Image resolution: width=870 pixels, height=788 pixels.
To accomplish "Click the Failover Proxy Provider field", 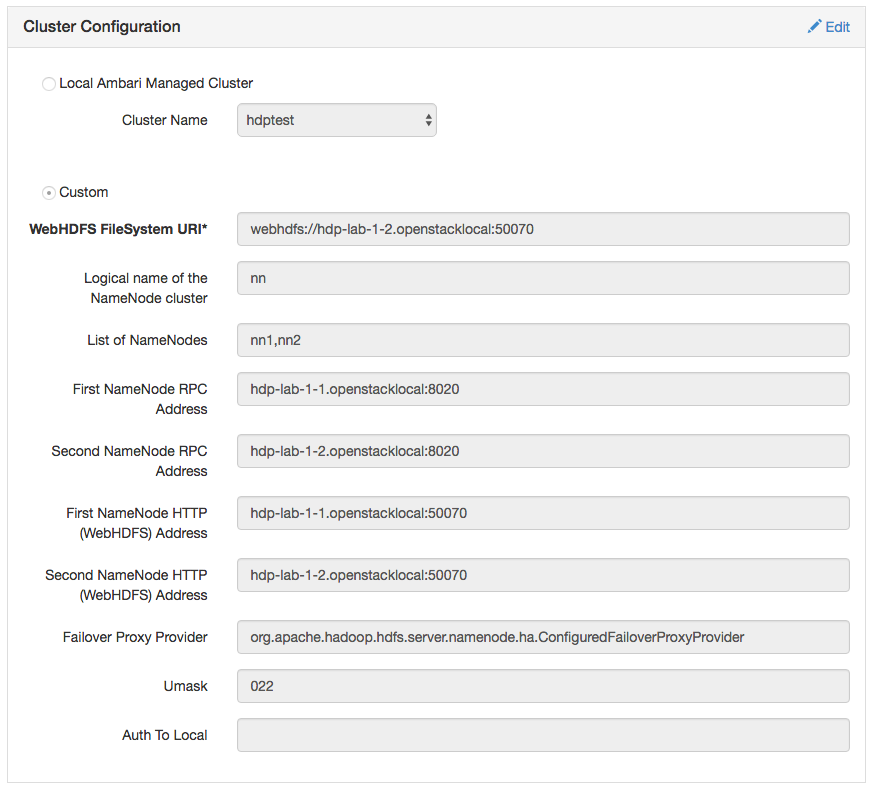I will (x=543, y=637).
